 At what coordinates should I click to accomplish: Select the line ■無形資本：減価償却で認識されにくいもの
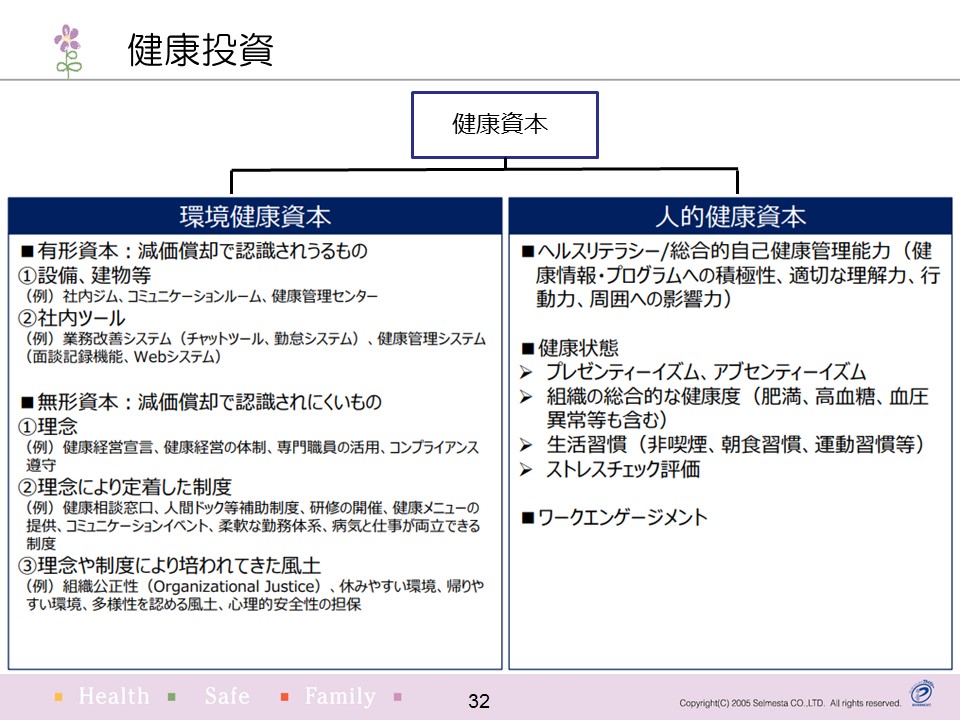coord(201,402)
